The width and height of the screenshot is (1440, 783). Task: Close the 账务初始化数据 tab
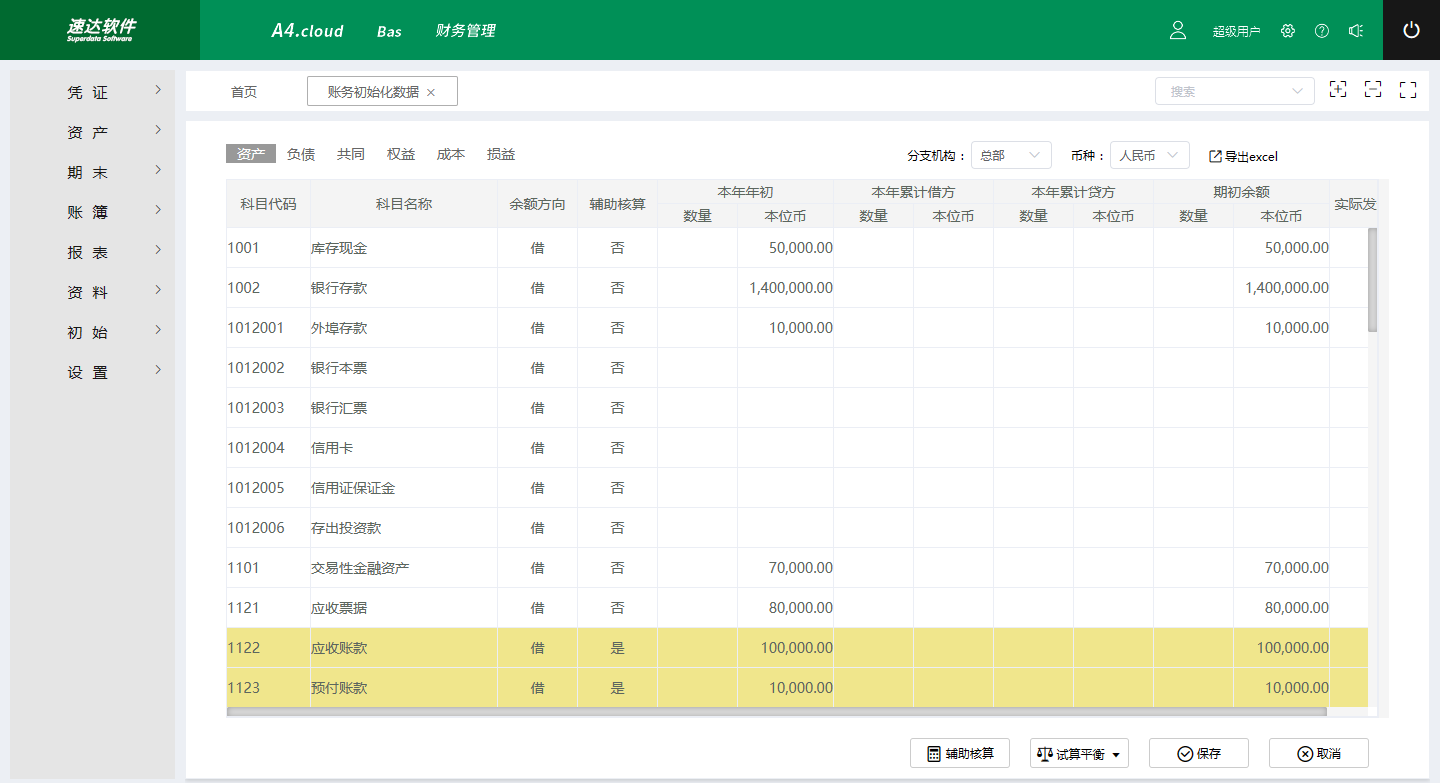[x=431, y=92]
